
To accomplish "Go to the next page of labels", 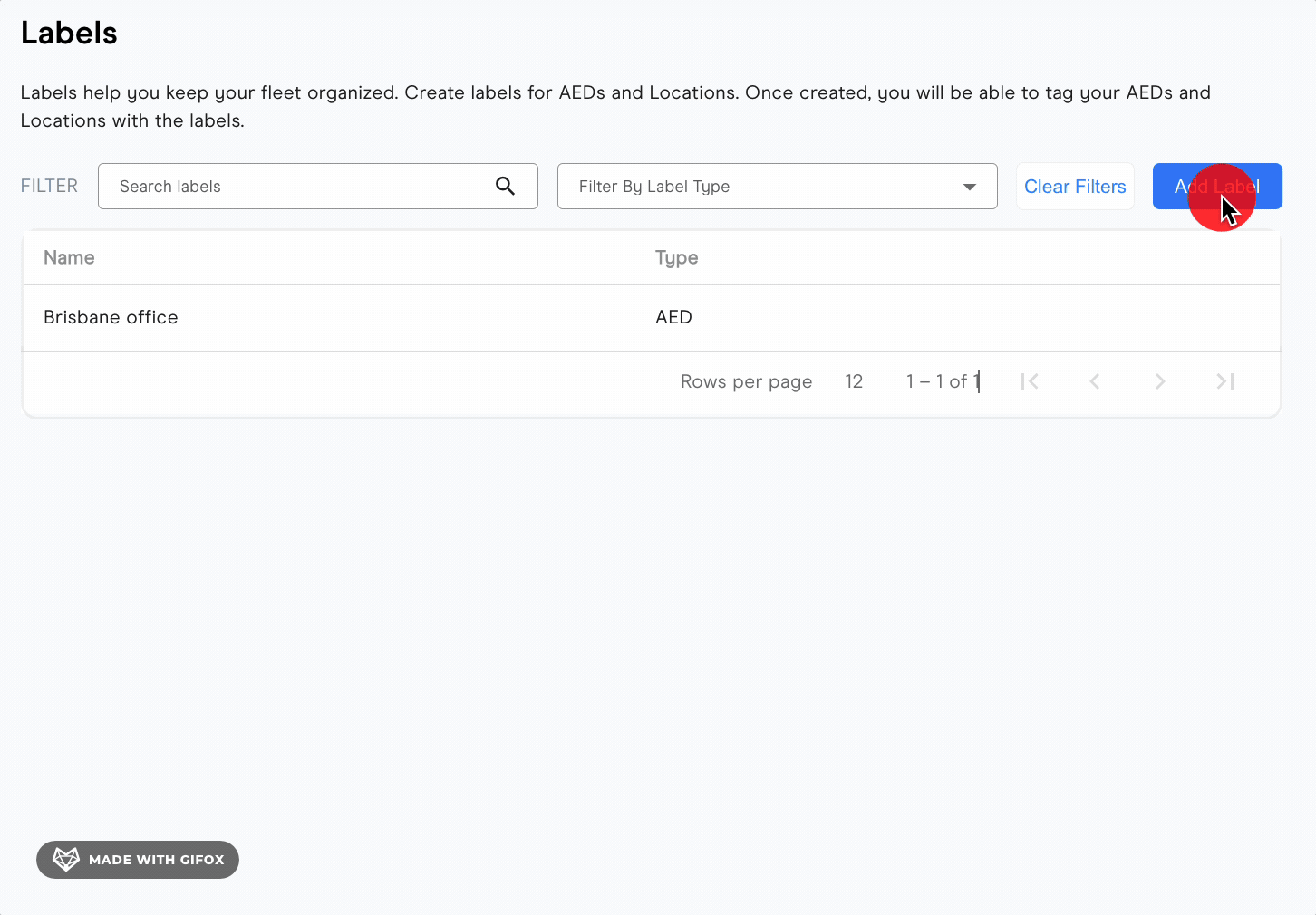I will click(x=1159, y=381).
